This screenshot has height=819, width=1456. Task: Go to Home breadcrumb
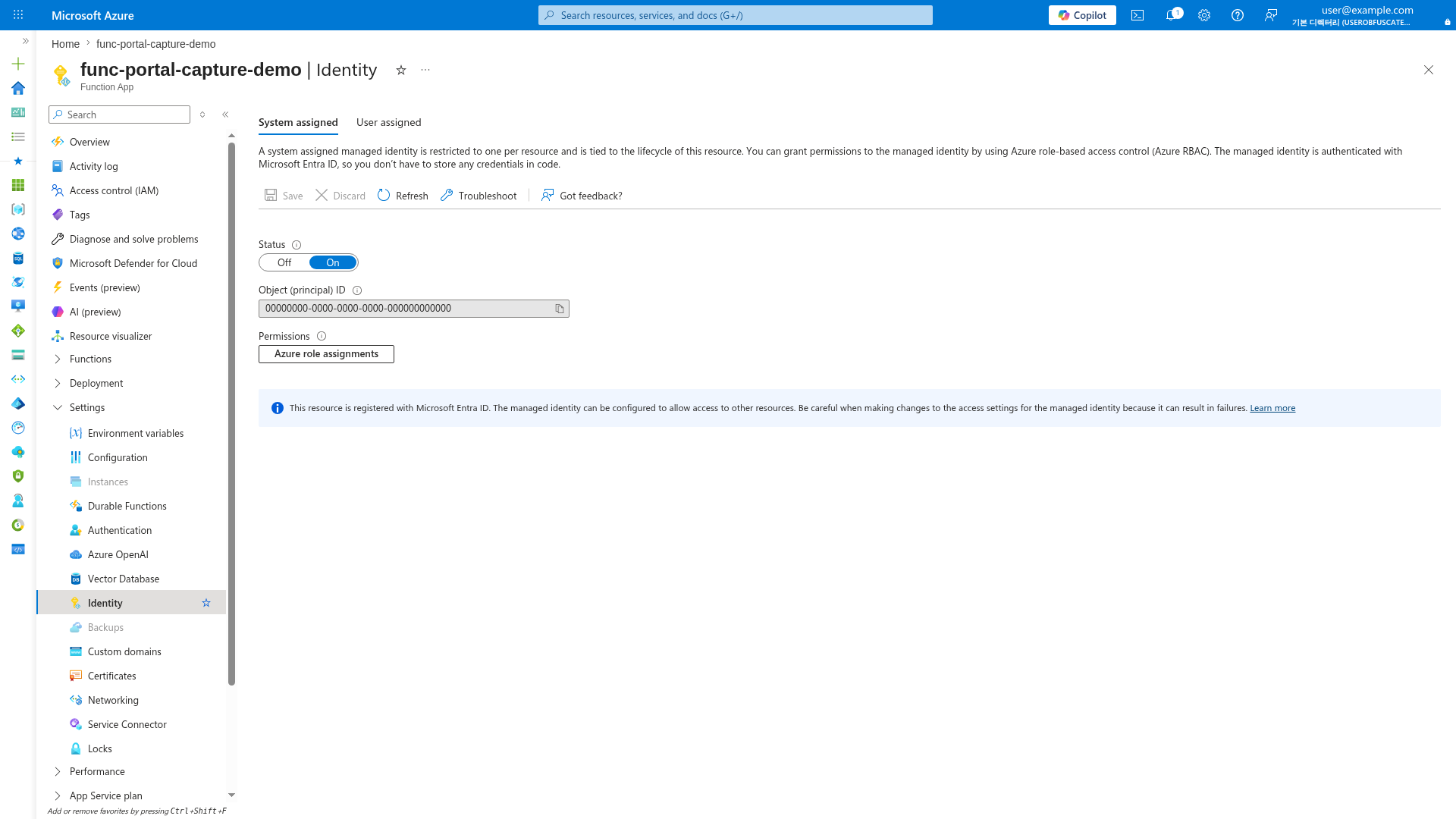click(65, 44)
